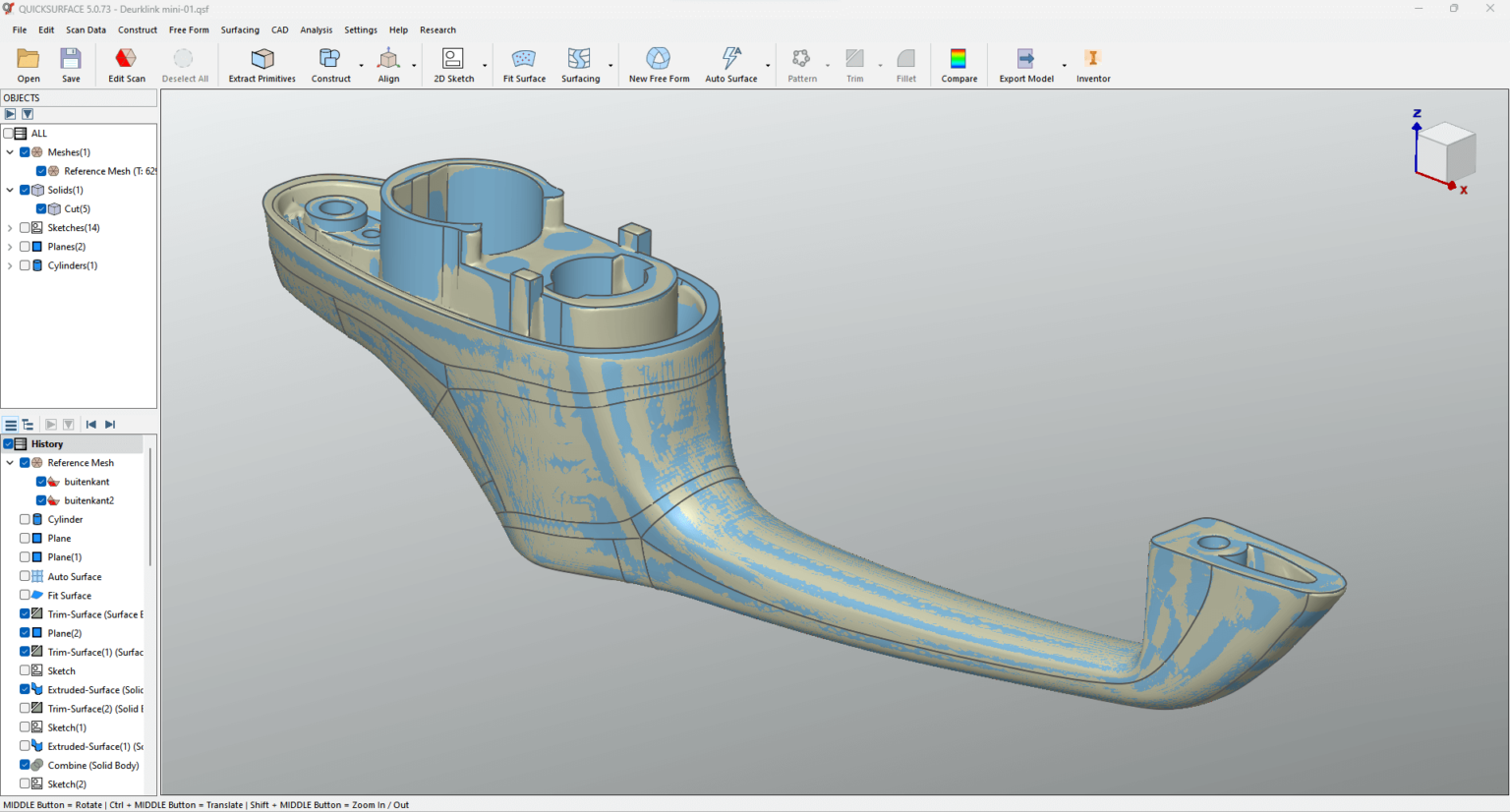The width and height of the screenshot is (1510, 812).
Task: Expand the Sketches(14) tree node
Action: 9,227
